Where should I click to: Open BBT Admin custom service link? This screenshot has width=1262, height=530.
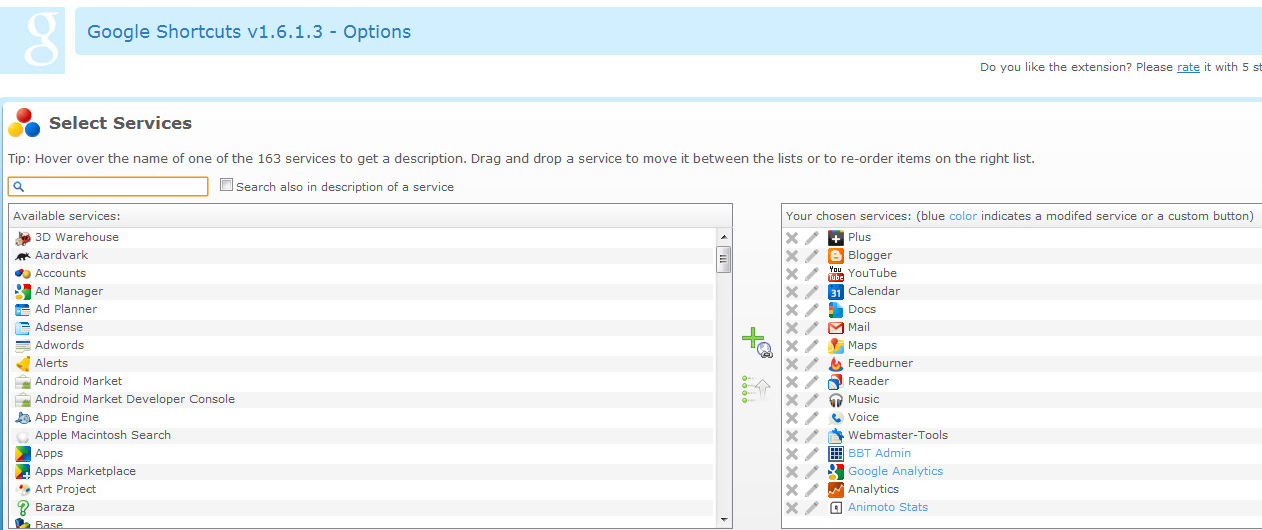(x=879, y=453)
